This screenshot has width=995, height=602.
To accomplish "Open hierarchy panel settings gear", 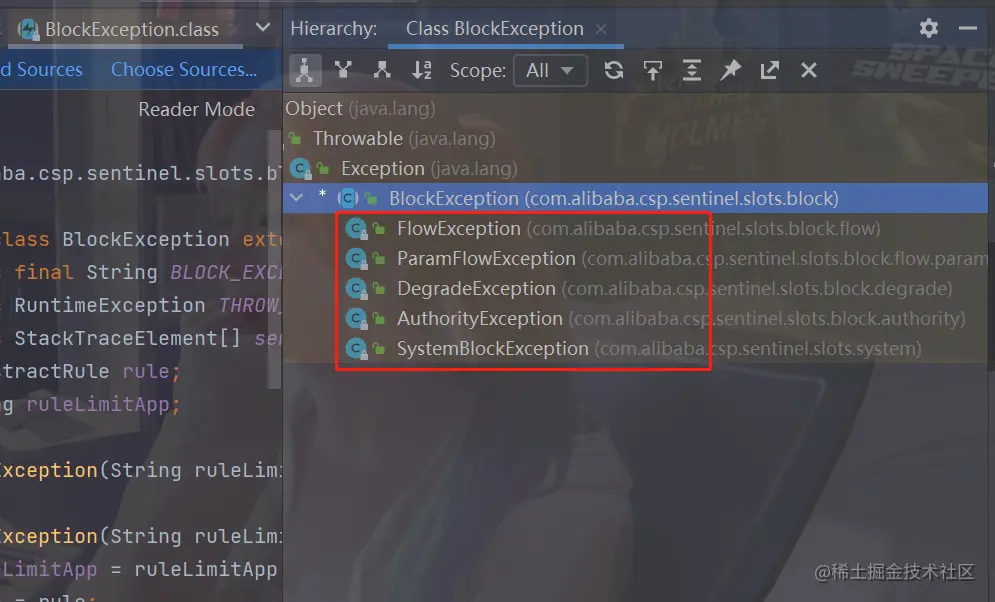I will click(929, 28).
